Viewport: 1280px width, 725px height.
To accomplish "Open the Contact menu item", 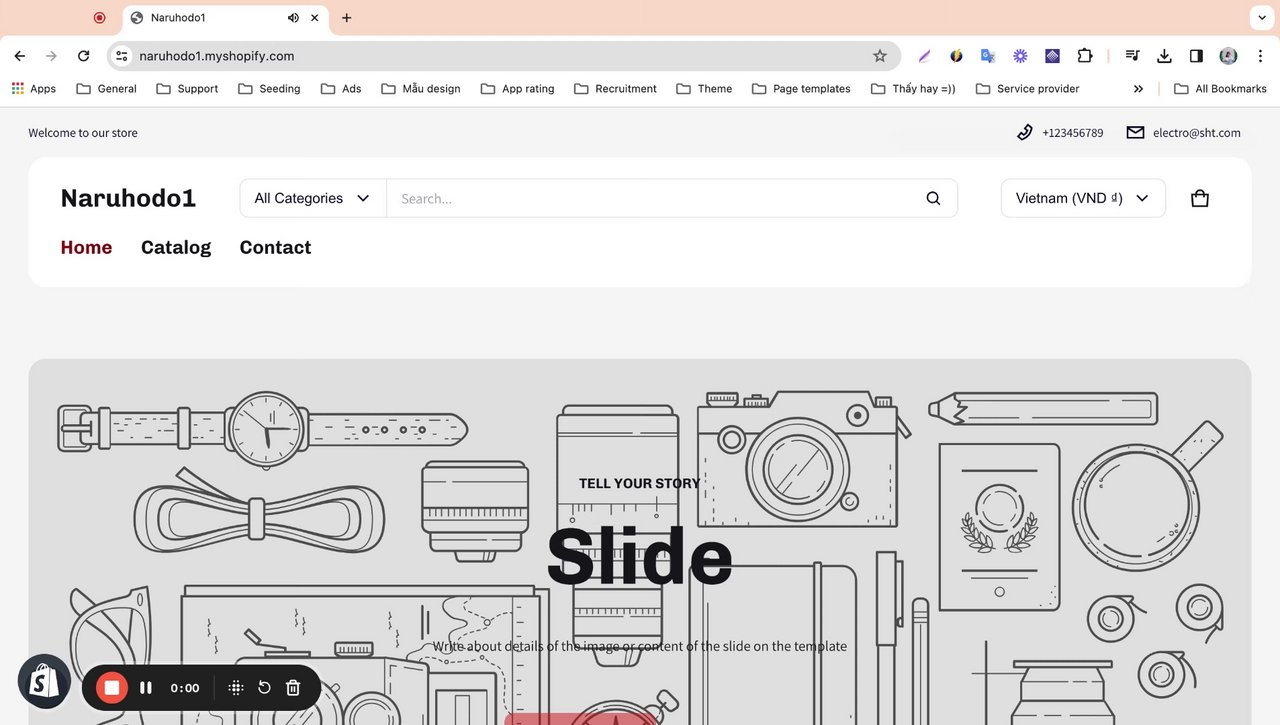I will point(275,247).
